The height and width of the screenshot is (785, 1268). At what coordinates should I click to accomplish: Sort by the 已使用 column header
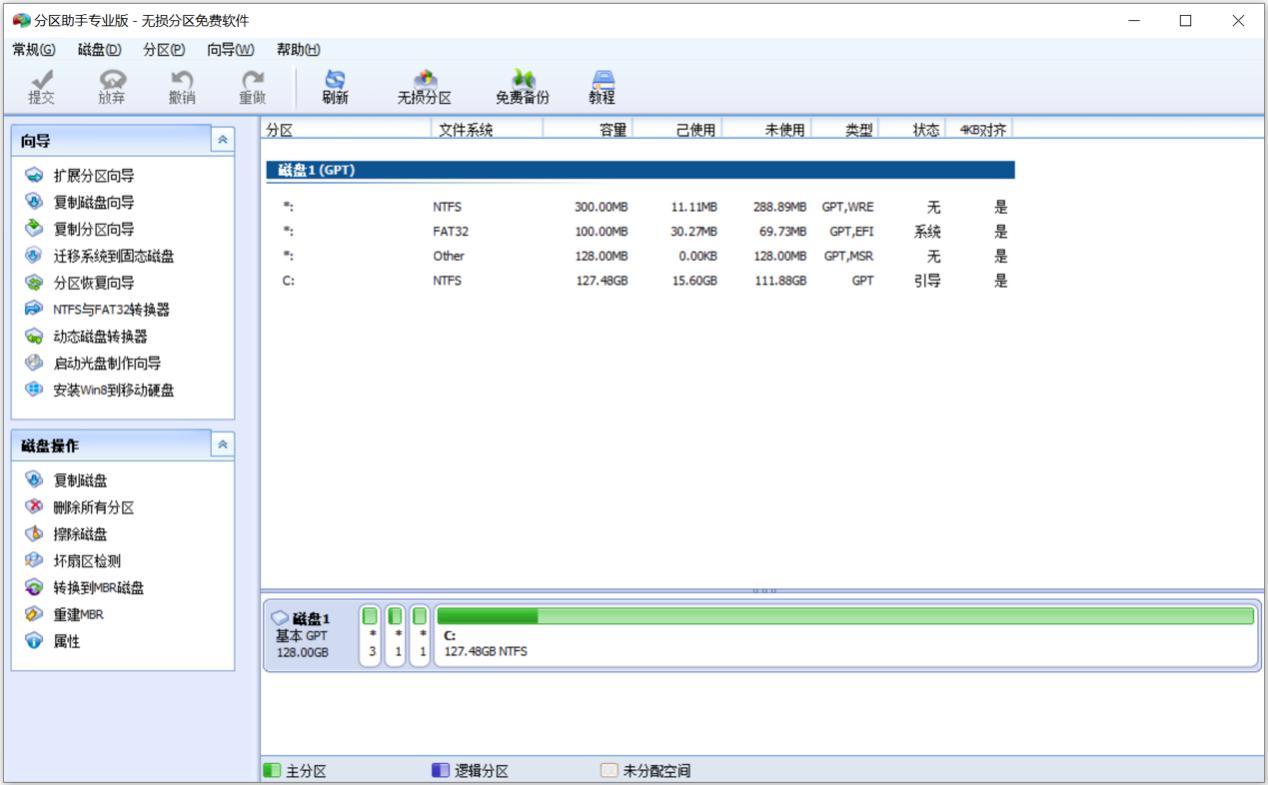tap(677, 129)
